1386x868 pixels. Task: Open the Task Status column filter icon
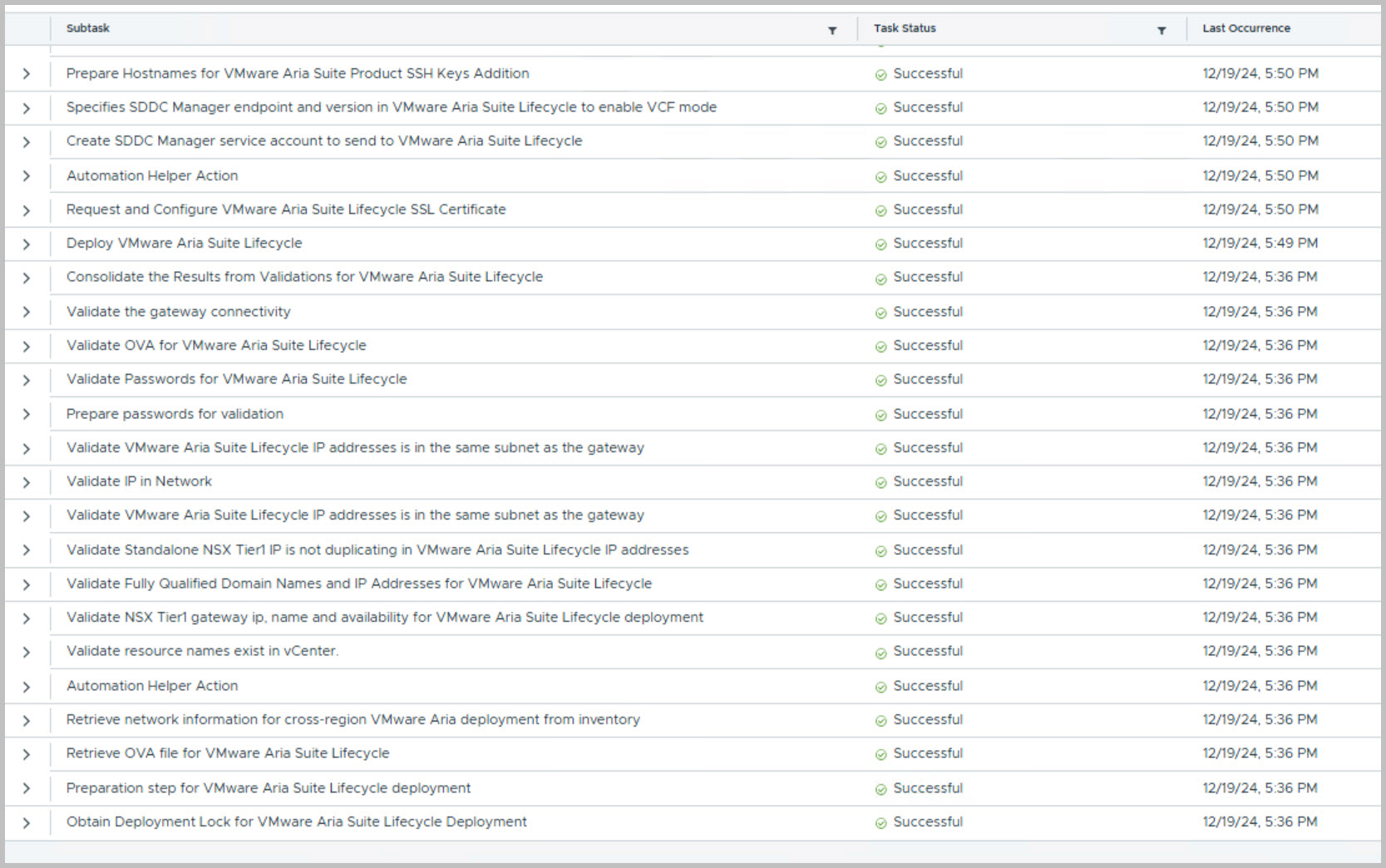coord(1161,31)
